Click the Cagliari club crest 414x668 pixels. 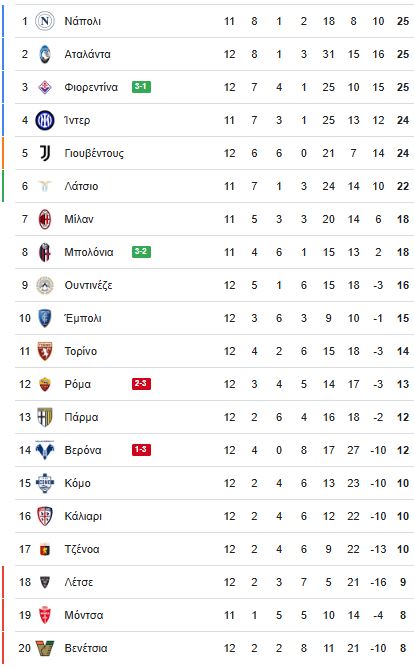(45, 516)
